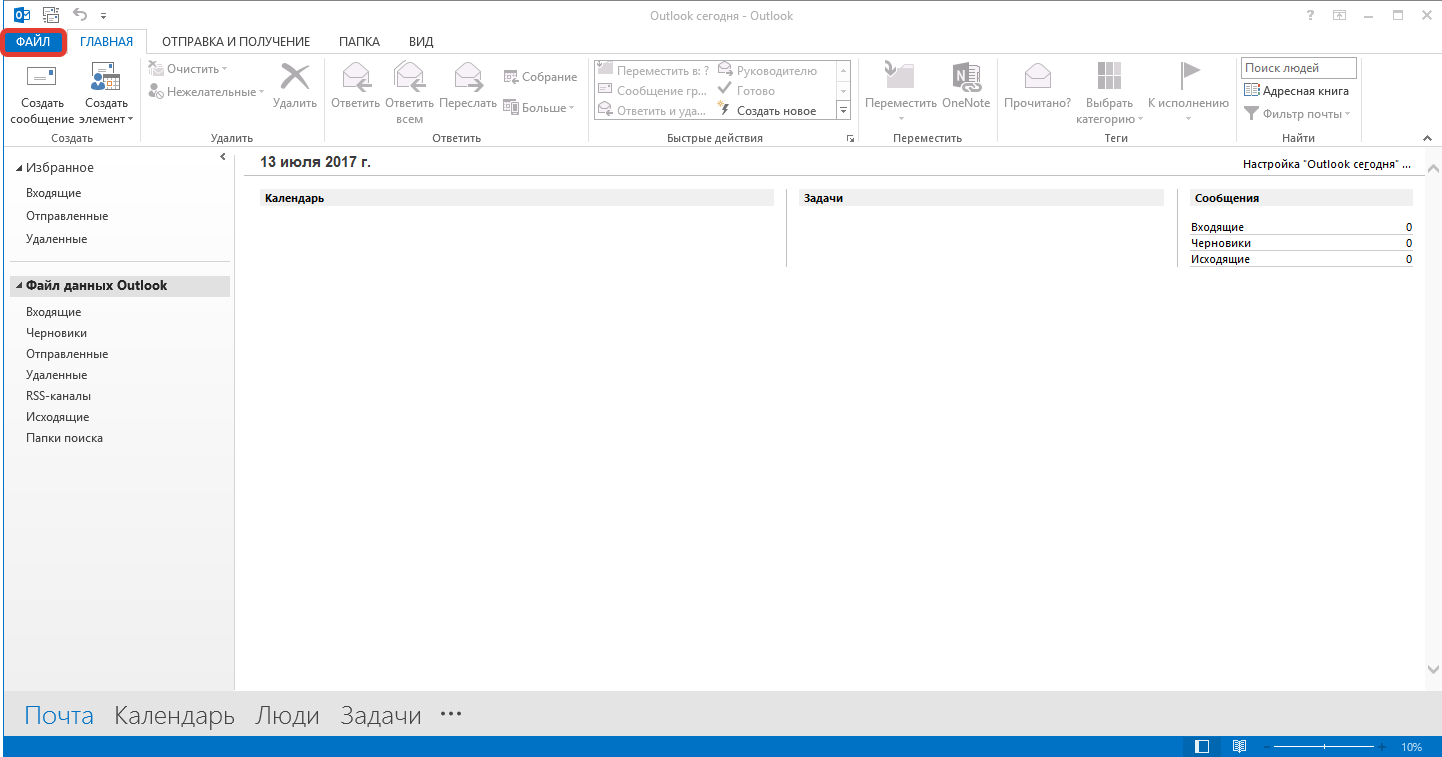The height and width of the screenshot is (757, 1442).
Task: Select the RSS feeds (RSS-каналы) folder
Action: (x=58, y=396)
